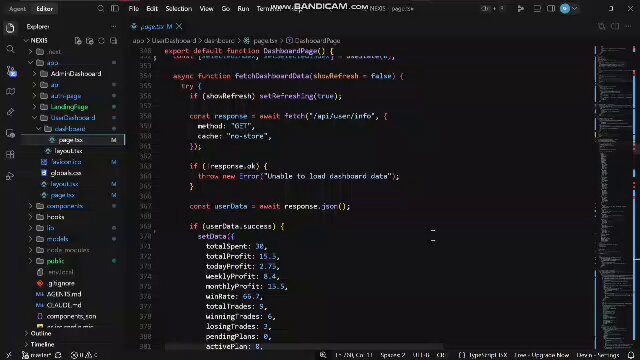The height and width of the screenshot is (360, 640).
Task: Open the Explorer view in activity bar
Action: pos(10,28)
